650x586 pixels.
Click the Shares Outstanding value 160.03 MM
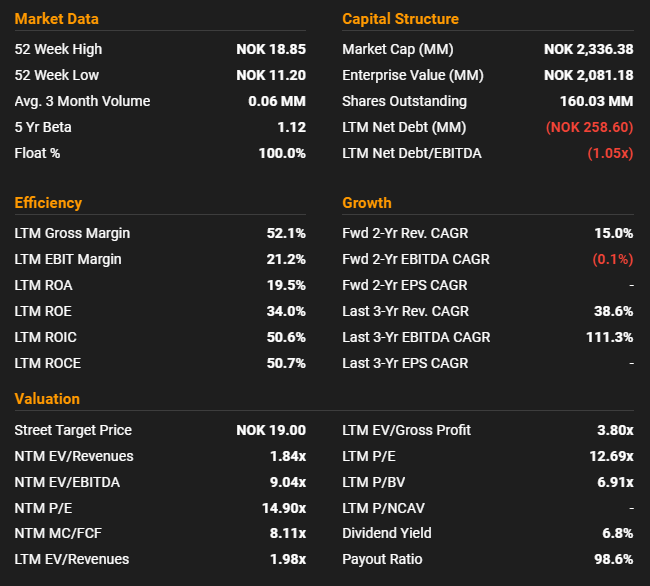click(x=596, y=101)
